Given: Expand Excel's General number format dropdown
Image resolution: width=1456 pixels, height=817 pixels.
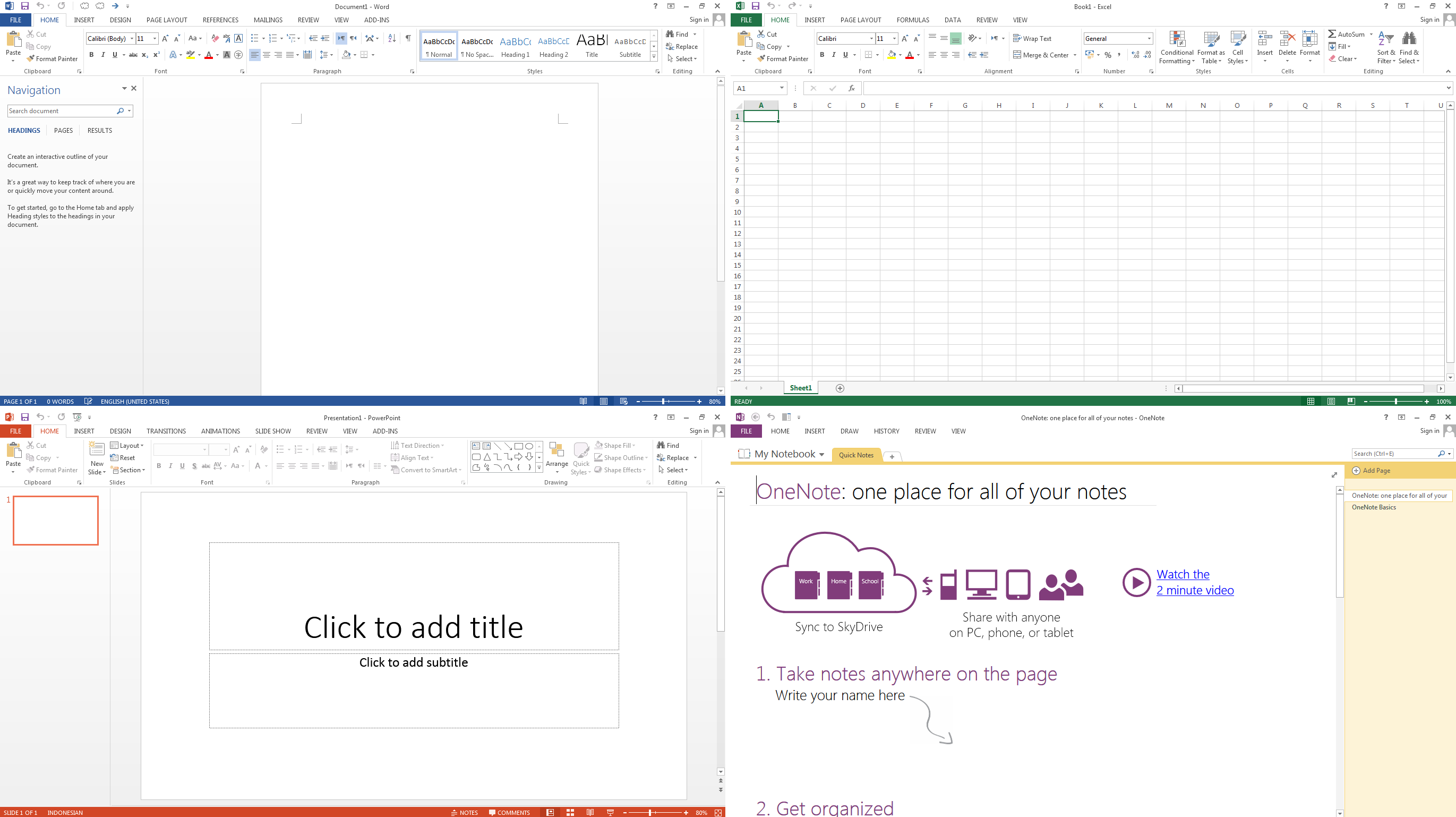Looking at the screenshot, I should pyautogui.click(x=1149, y=38).
